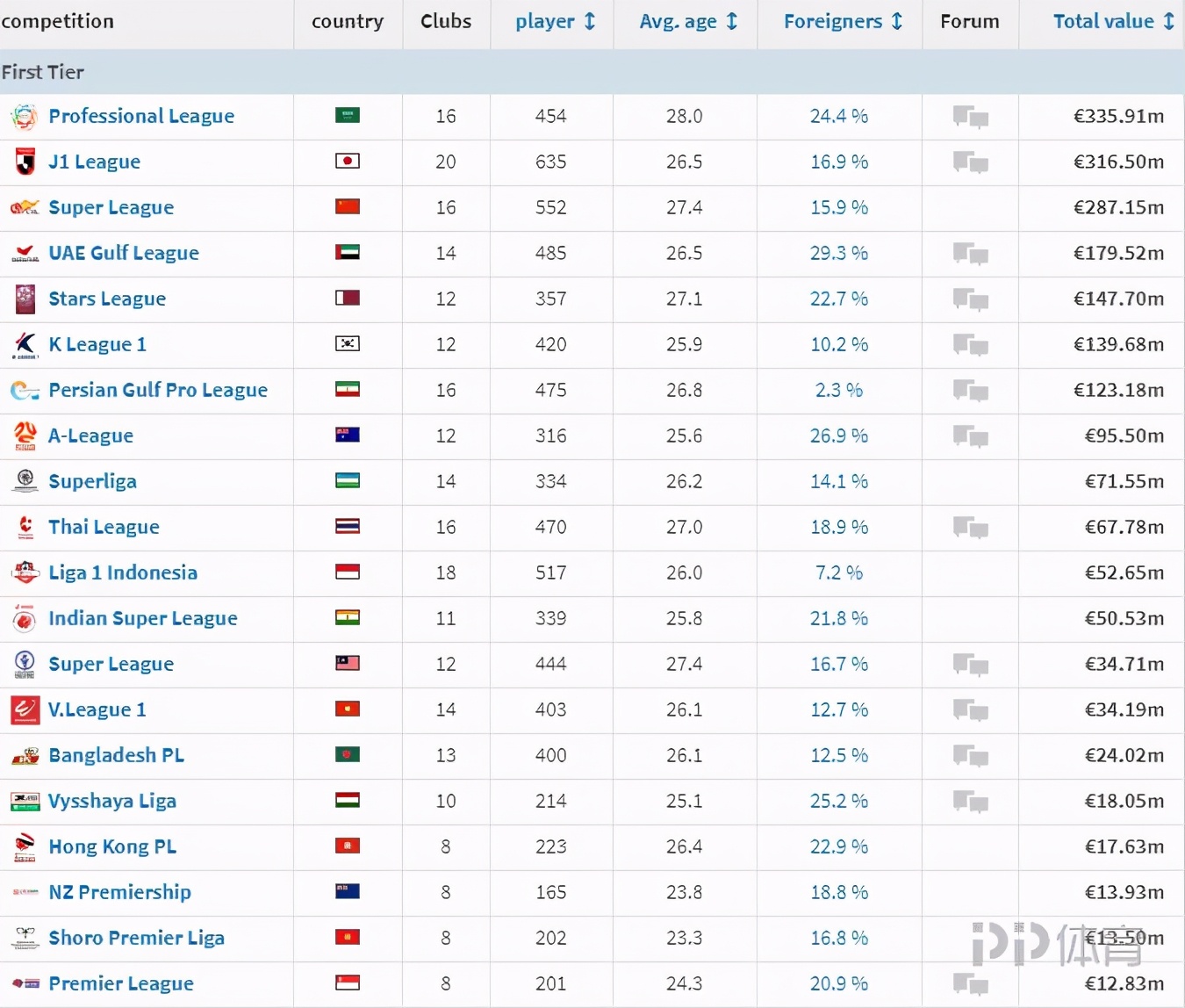Open Vysshaya Liga competition link
Screen dimensions: 1185x1008
click(x=112, y=801)
